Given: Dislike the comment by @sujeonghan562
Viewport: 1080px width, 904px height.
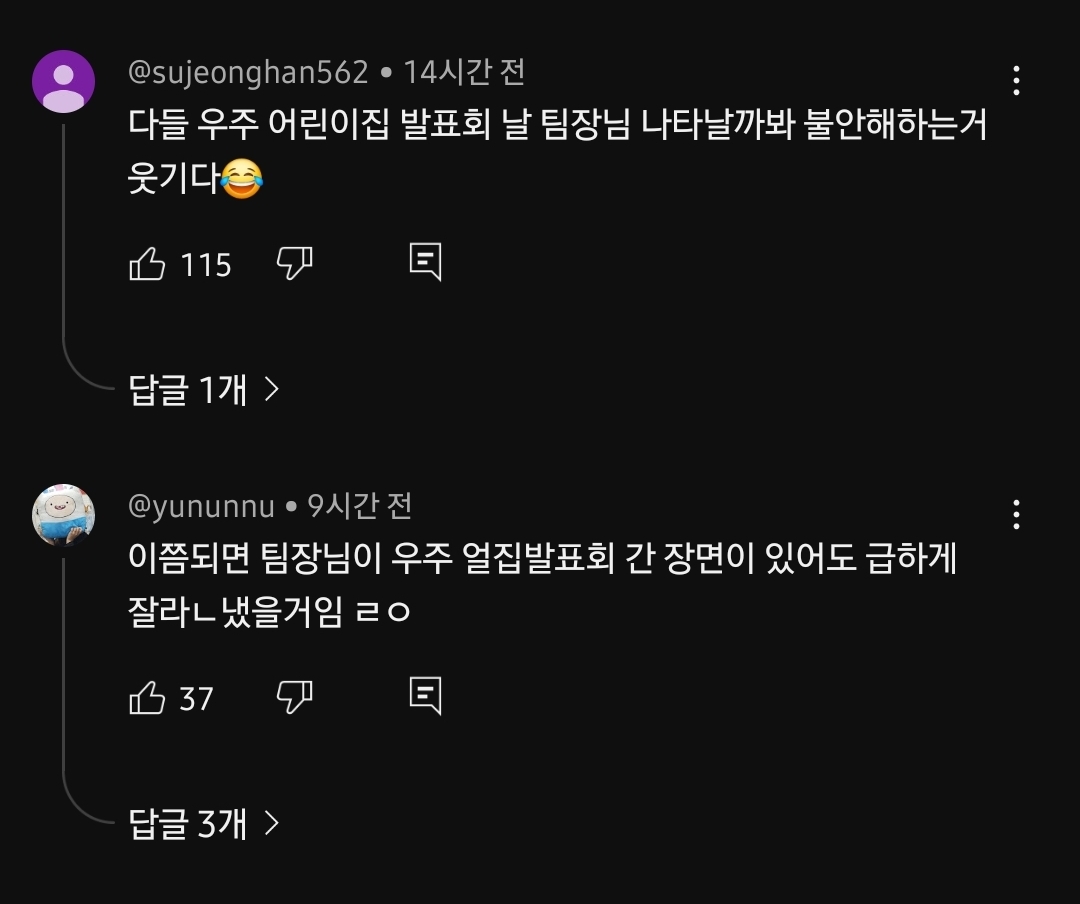Looking at the screenshot, I should pyautogui.click(x=294, y=263).
